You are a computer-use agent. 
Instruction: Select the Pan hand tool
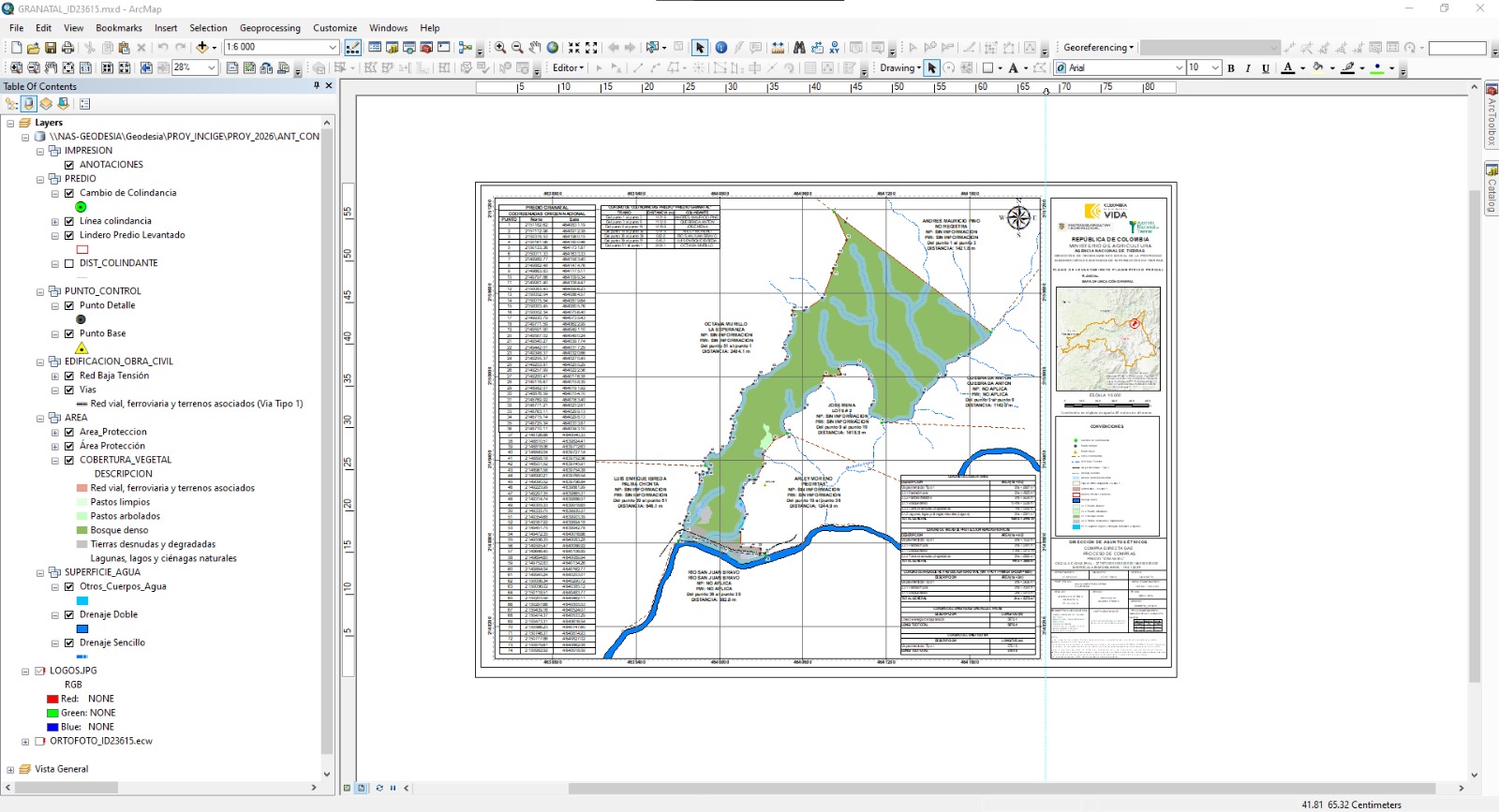[x=534, y=47]
